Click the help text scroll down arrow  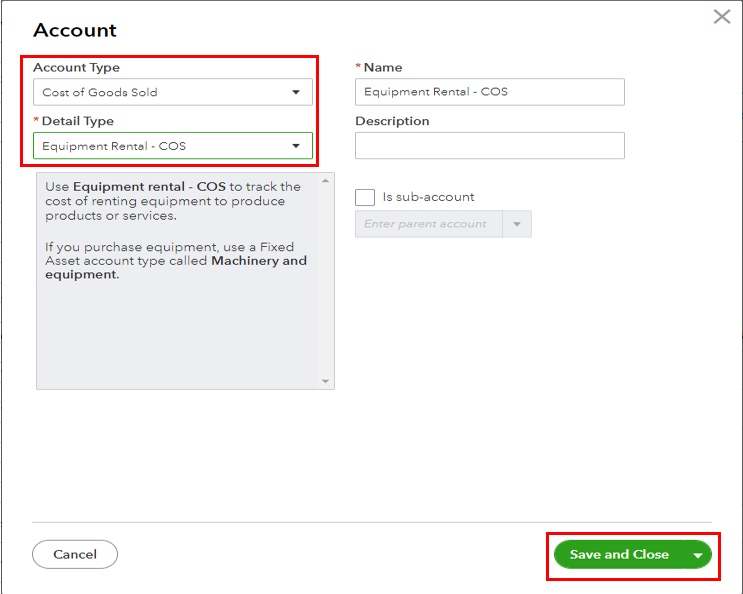[x=325, y=381]
